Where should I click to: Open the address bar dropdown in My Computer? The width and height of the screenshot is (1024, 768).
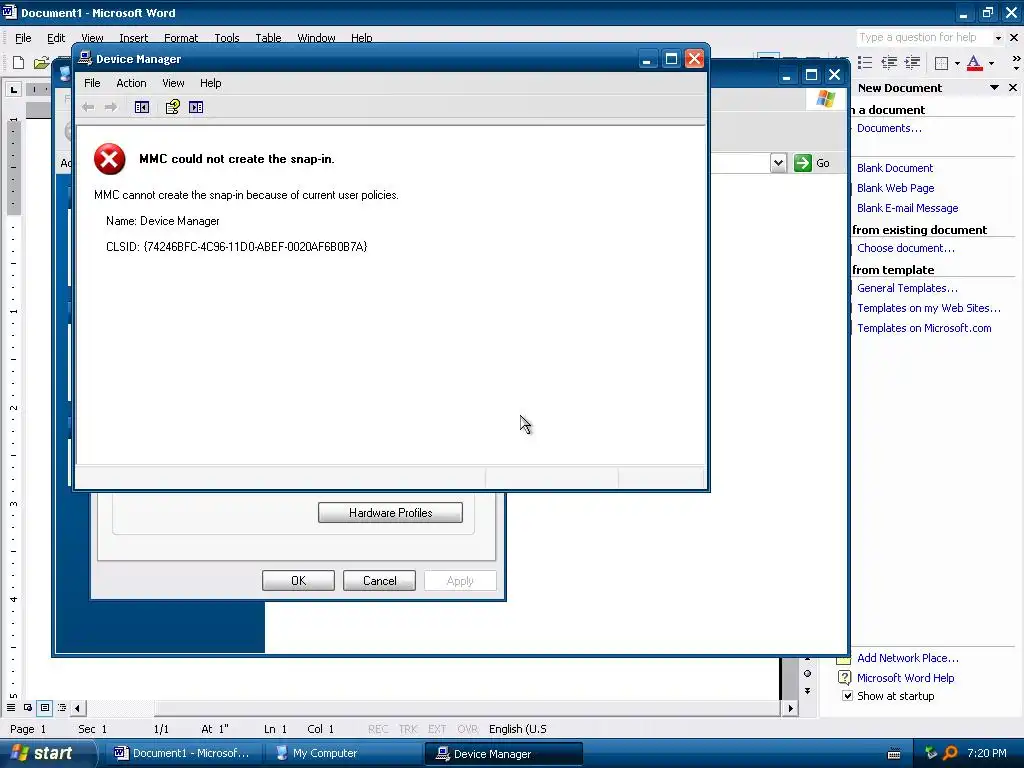[x=778, y=163]
